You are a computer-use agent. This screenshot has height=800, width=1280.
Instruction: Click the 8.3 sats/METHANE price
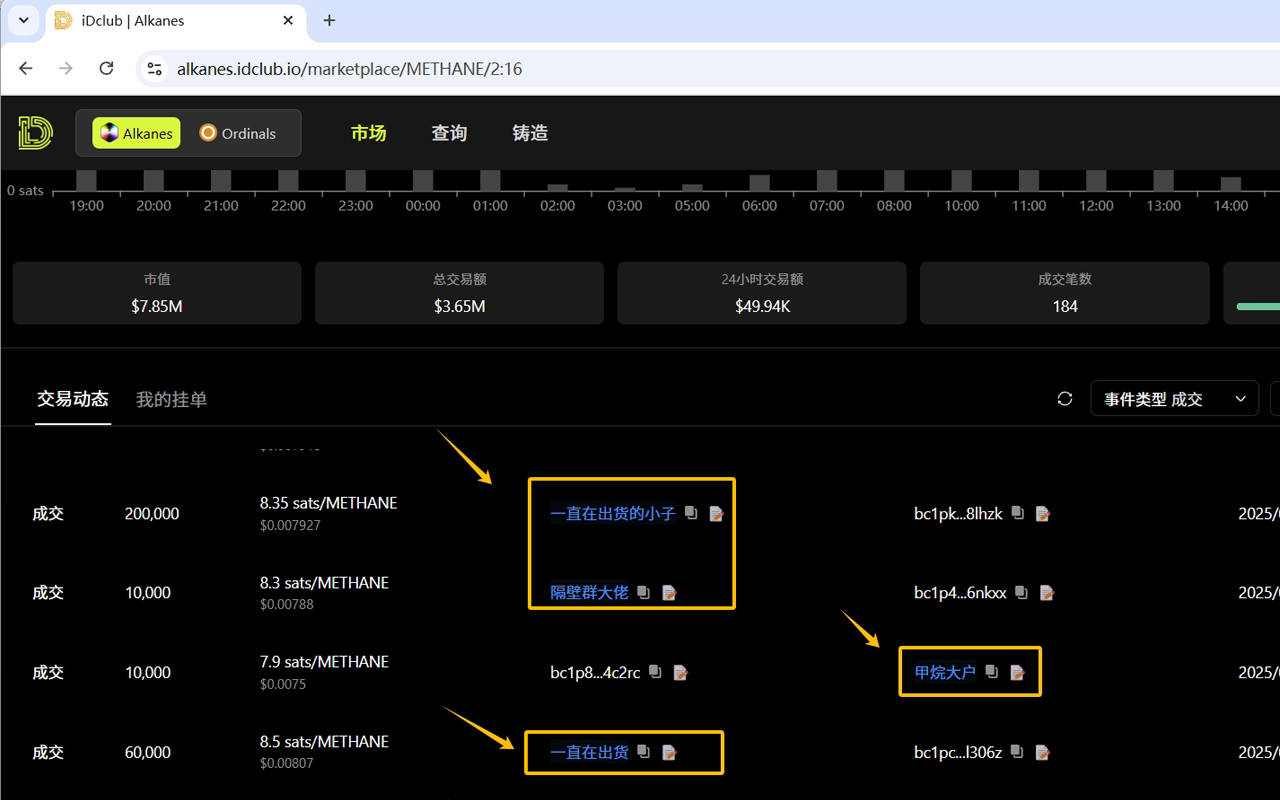(325, 582)
